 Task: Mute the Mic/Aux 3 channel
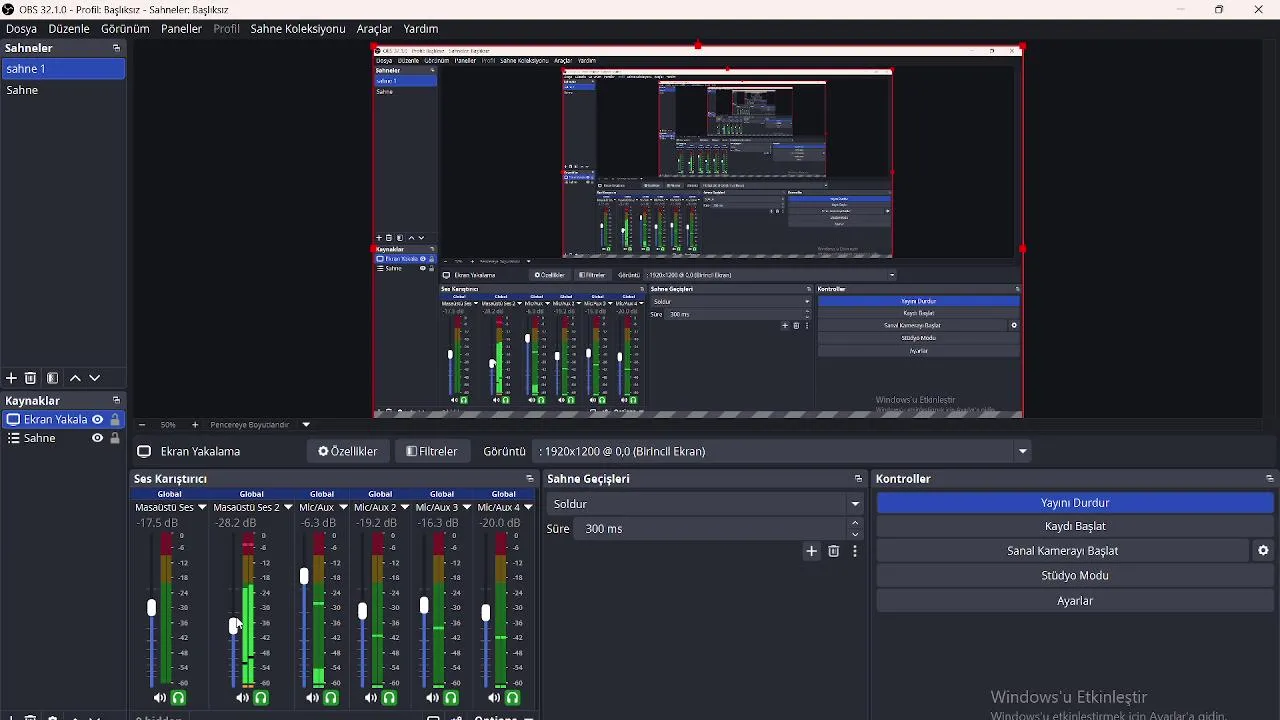point(432,698)
